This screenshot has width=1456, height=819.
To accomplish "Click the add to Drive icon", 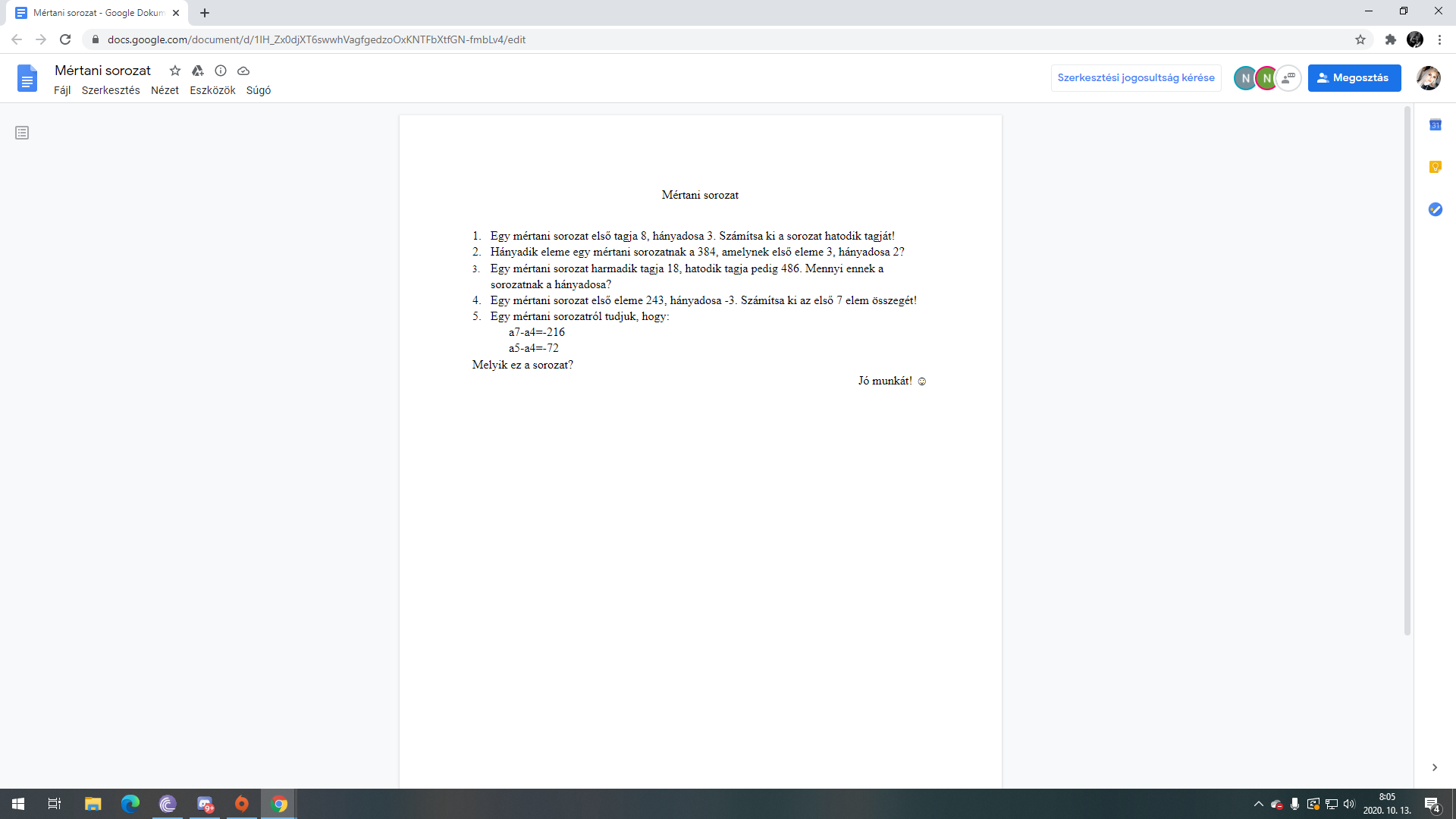I will click(x=198, y=71).
